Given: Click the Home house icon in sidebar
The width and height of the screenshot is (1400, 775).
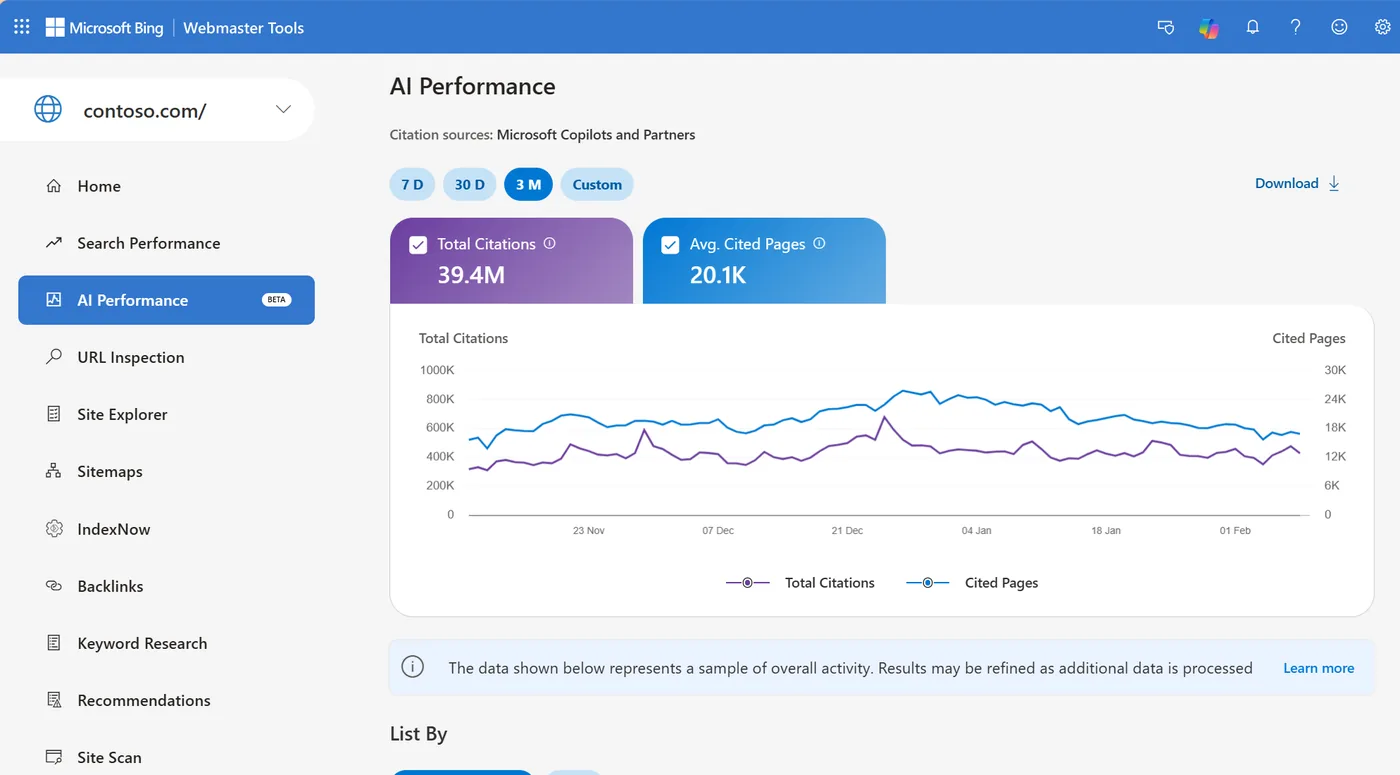Looking at the screenshot, I should (x=54, y=186).
